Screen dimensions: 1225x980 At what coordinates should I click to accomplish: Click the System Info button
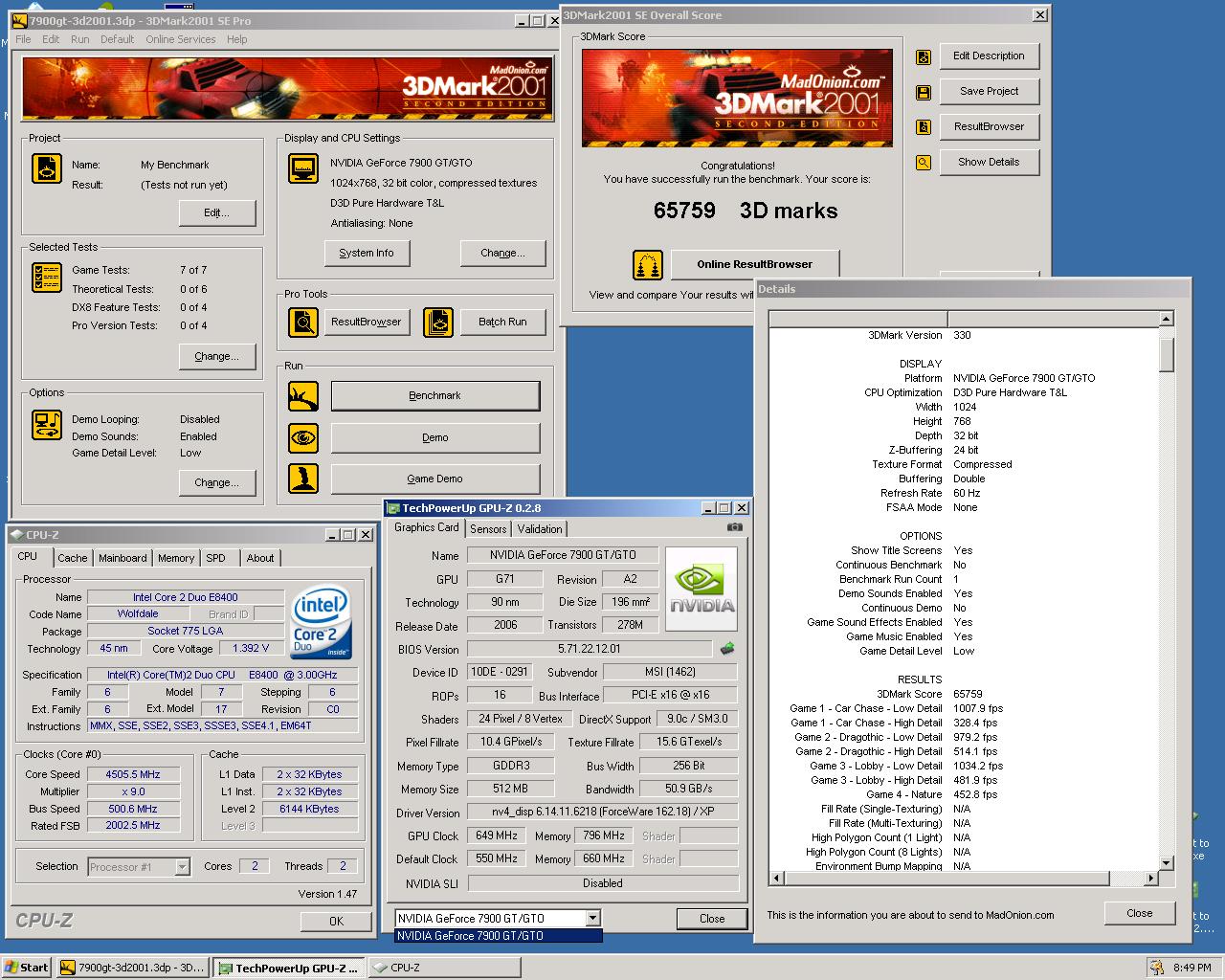point(367,253)
